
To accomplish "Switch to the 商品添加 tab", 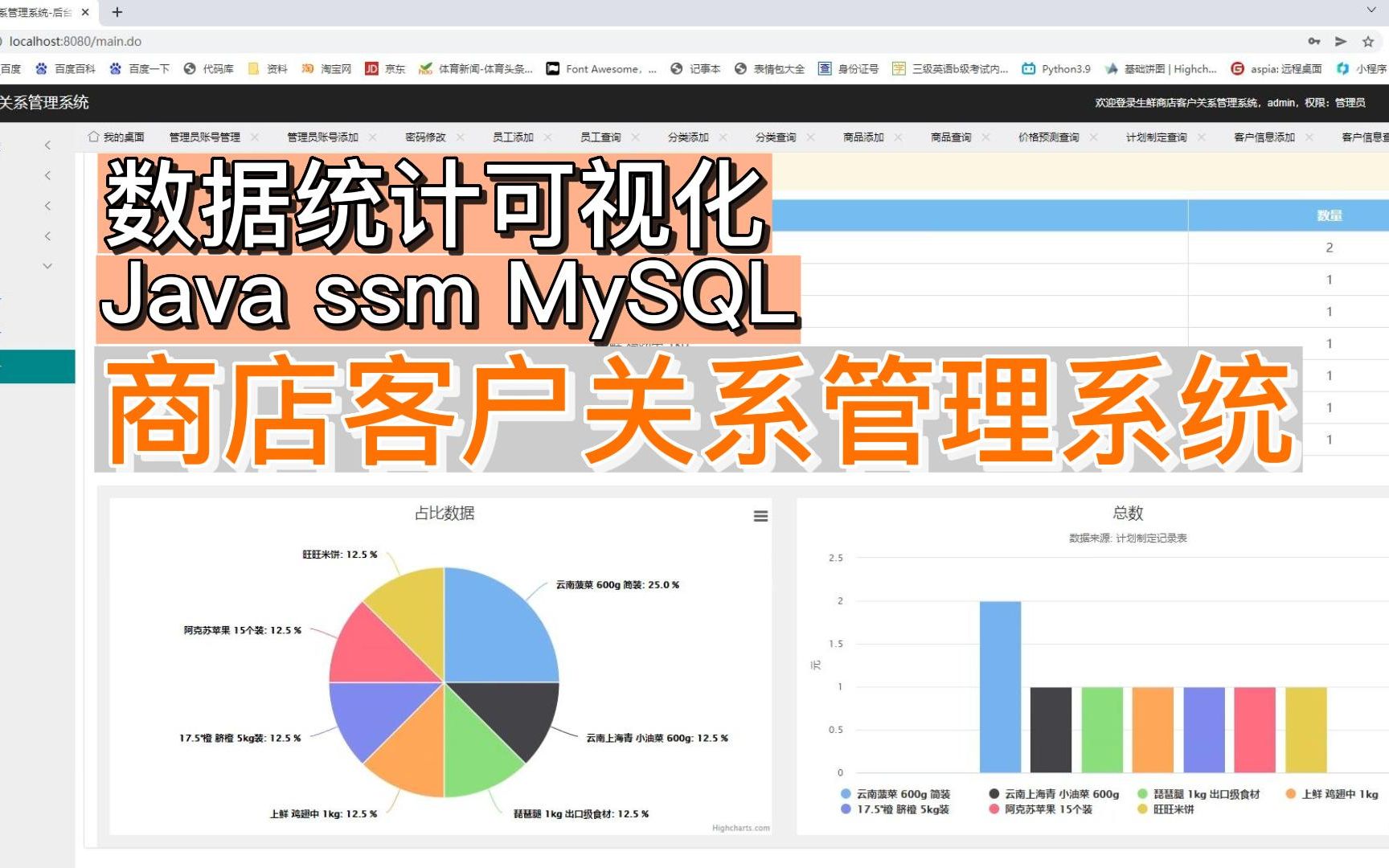I will pos(863,137).
